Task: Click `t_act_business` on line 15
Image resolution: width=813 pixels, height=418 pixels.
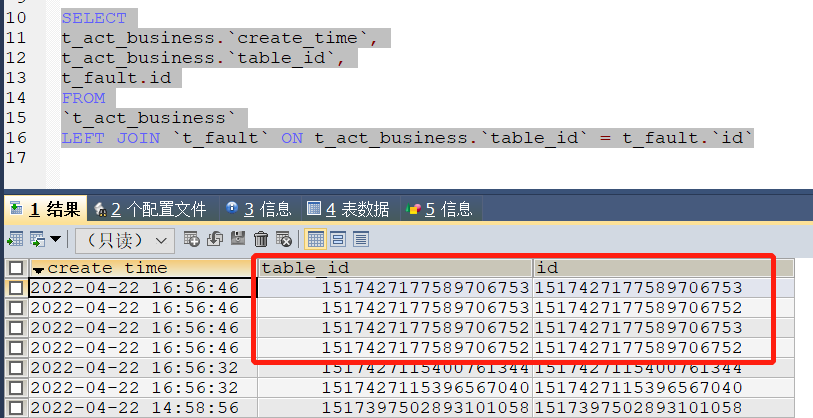Action: [149, 118]
